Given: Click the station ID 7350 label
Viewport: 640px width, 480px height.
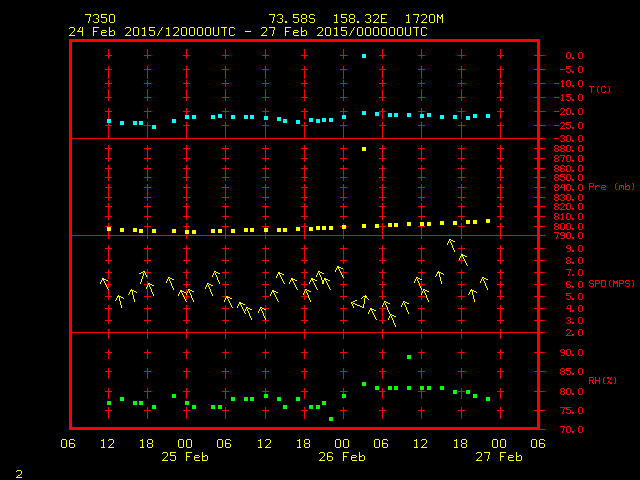Looking at the screenshot, I should click(100, 19).
